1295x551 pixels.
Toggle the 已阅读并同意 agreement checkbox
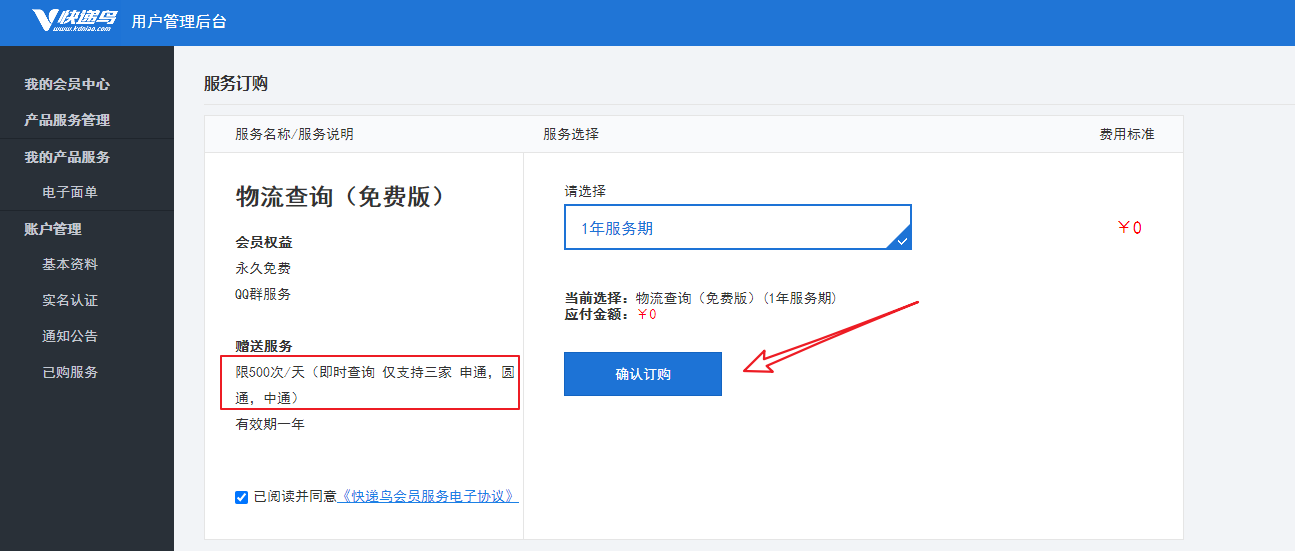pyautogui.click(x=241, y=497)
